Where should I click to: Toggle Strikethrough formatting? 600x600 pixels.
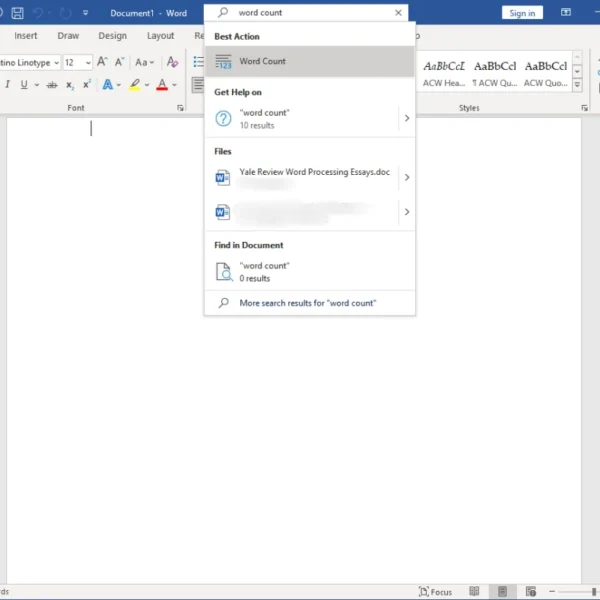52,85
